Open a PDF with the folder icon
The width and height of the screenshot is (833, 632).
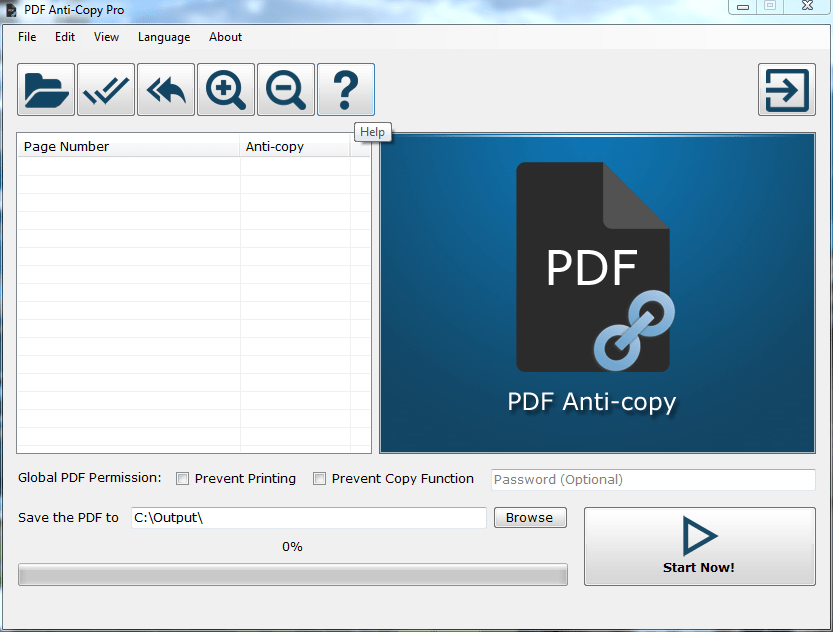46,89
